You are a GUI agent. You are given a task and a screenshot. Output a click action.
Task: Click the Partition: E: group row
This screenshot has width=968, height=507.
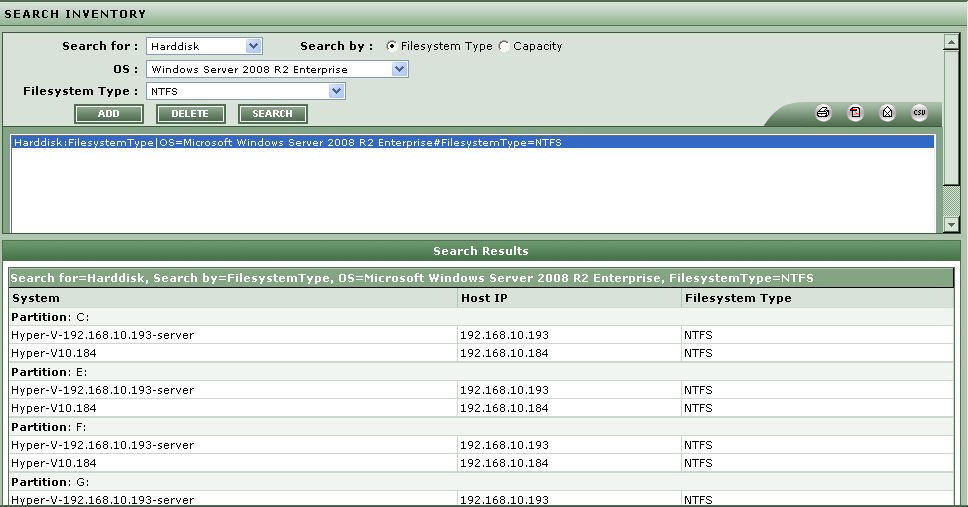481,372
